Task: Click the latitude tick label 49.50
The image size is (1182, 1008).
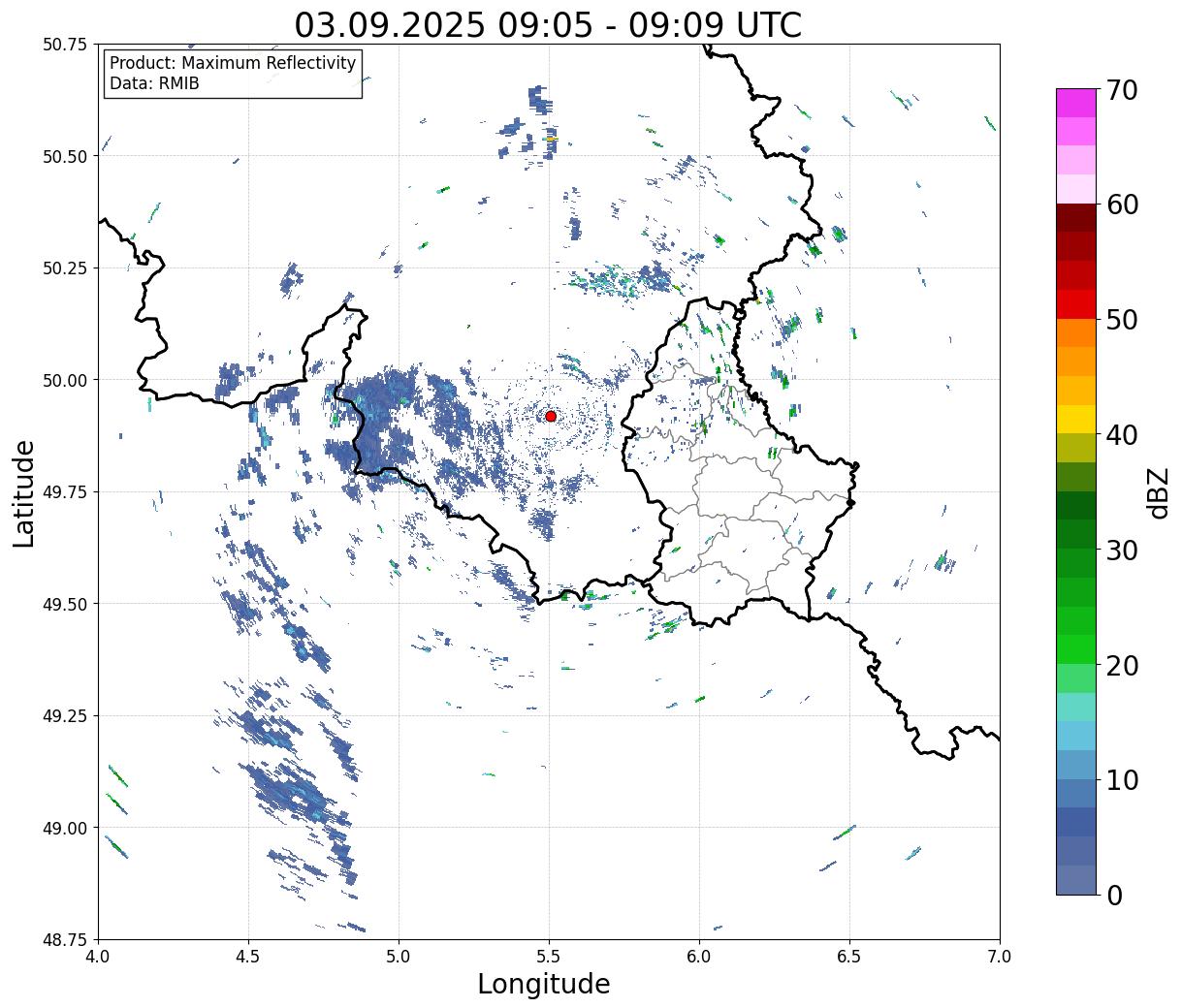Action: 65,604
